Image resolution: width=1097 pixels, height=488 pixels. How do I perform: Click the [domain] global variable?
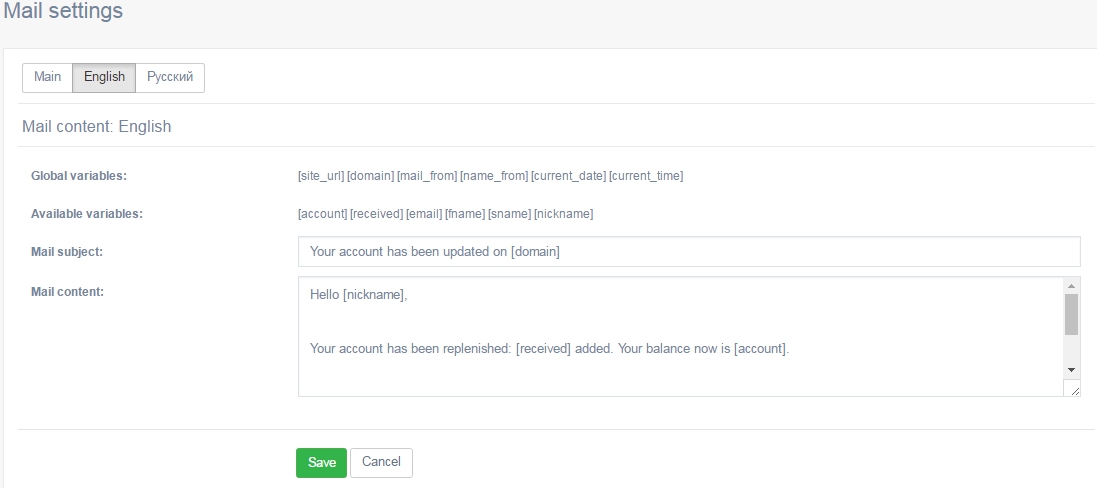click(371, 176)
